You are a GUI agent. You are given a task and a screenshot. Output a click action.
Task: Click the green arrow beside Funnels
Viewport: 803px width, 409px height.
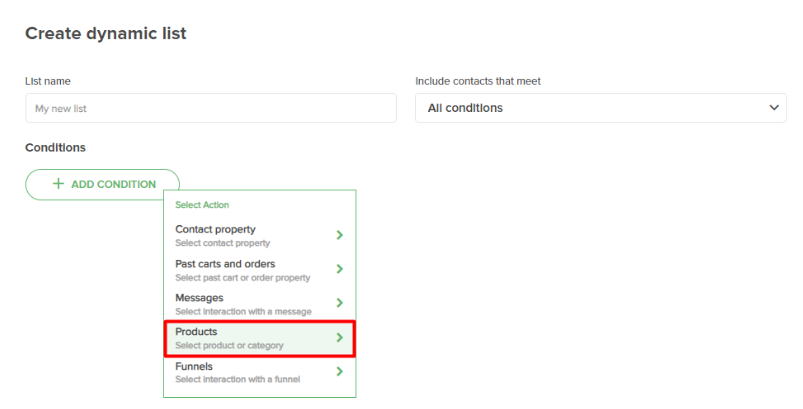(x=340, y=371)
